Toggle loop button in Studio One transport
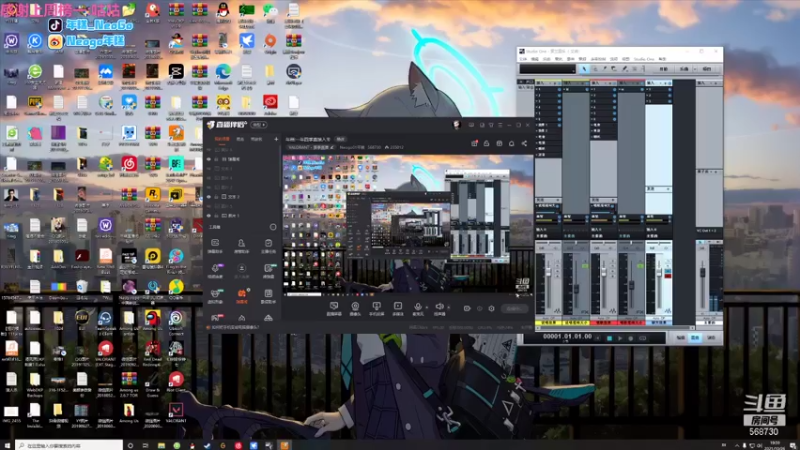Image resolution: width=800 pixels, height=450 pixels. pos(642,338)
